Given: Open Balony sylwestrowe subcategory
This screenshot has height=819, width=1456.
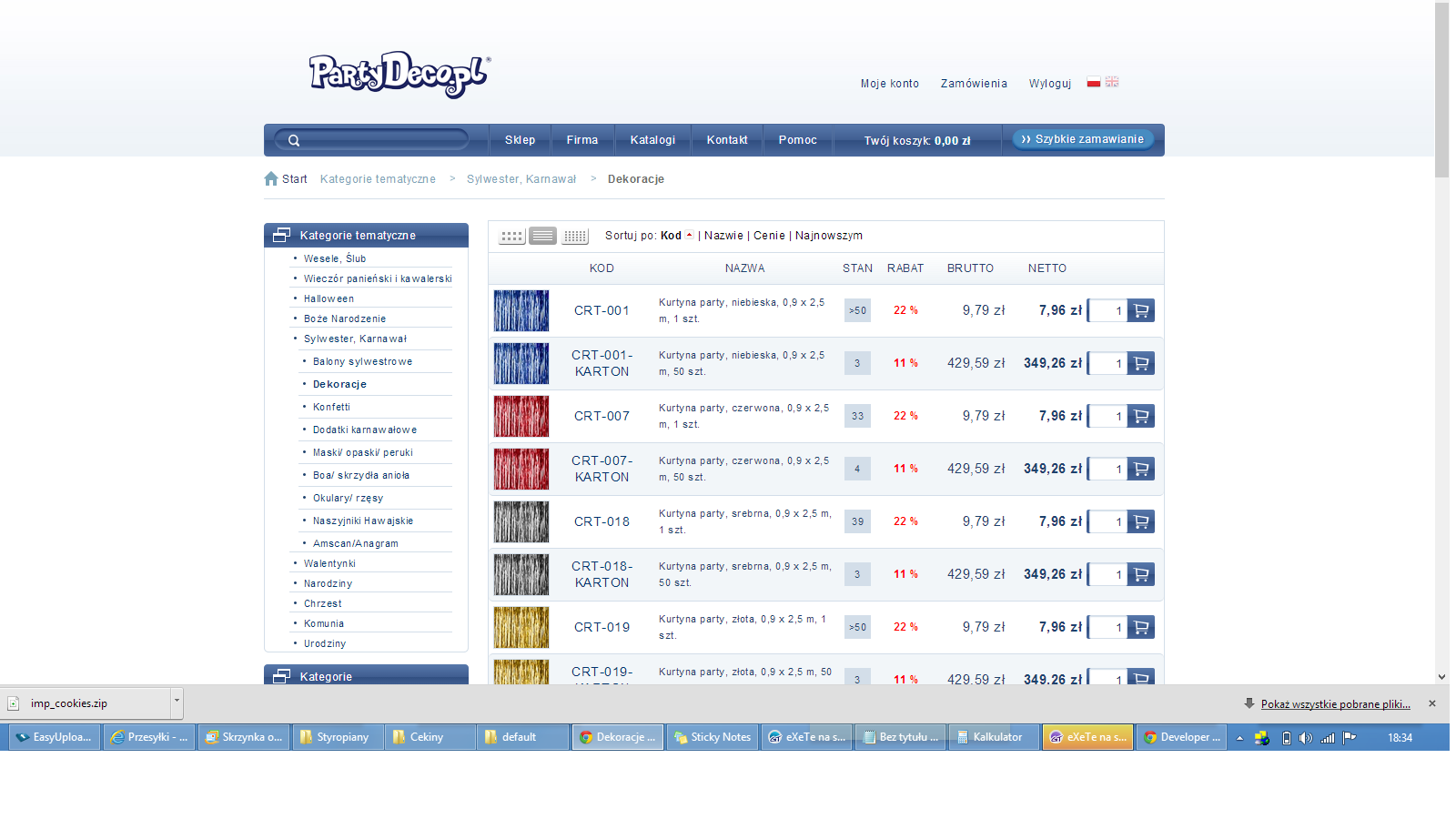Looking at the screenshot, I should coord(362,361).
